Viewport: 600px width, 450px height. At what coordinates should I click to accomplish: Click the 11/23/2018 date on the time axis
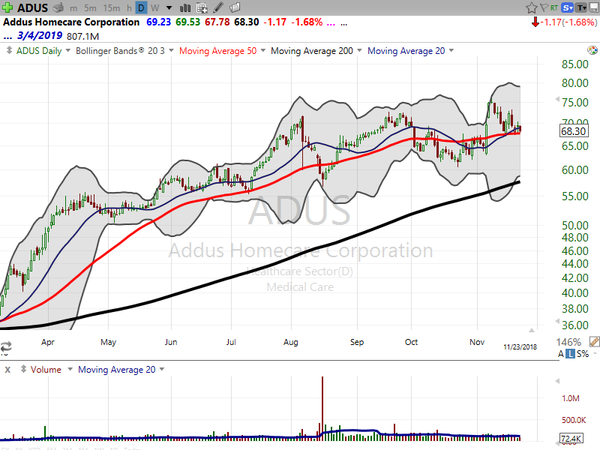pos(520,347)
